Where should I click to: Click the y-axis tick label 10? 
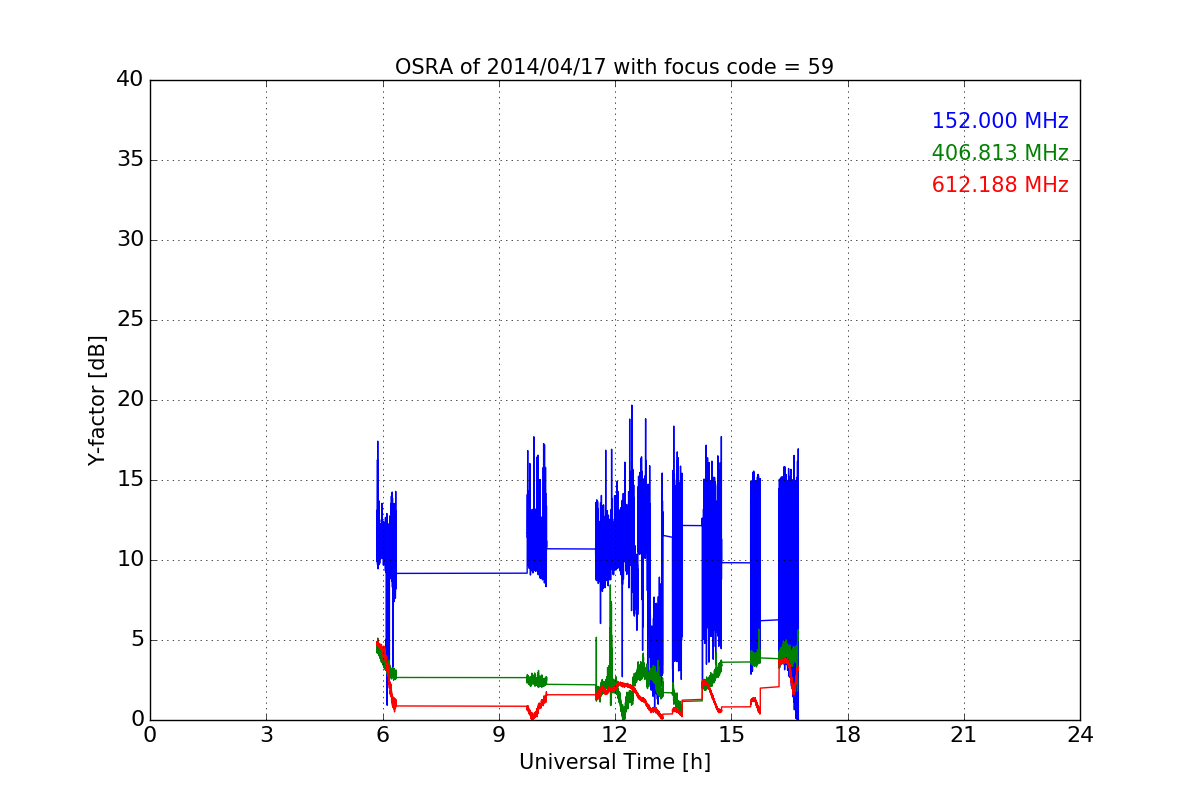tap(130, 560)
